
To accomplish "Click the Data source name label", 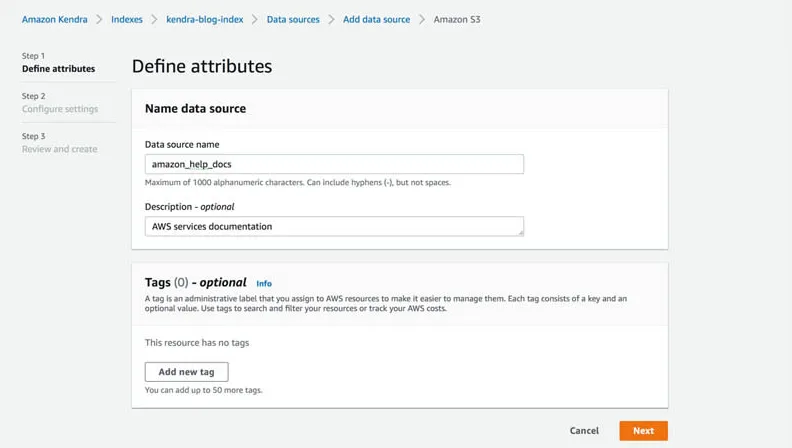I will [x=182, y=145].
